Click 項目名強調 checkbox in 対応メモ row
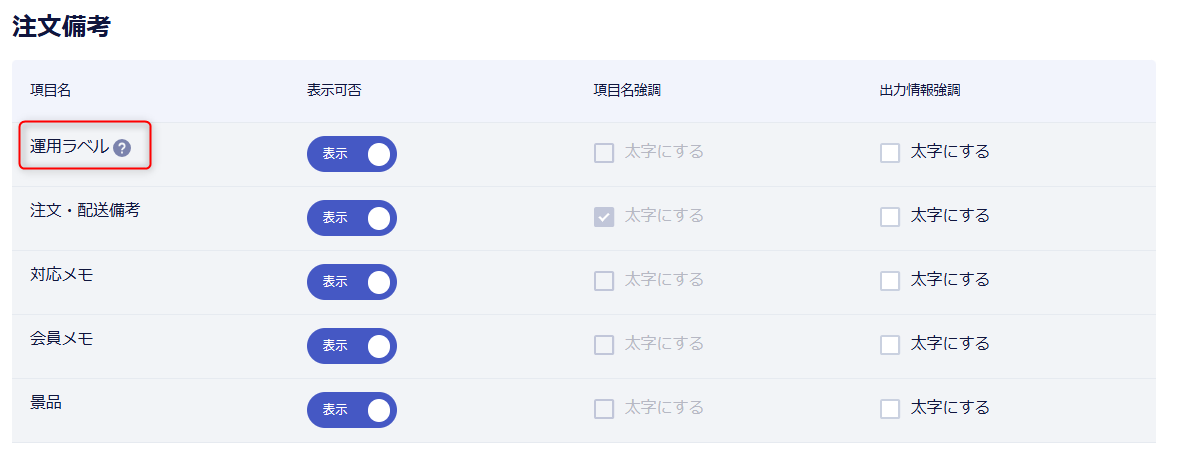The height and width of the screenshot is (464, 1177). pyautogui.click(x=604, y=281)
